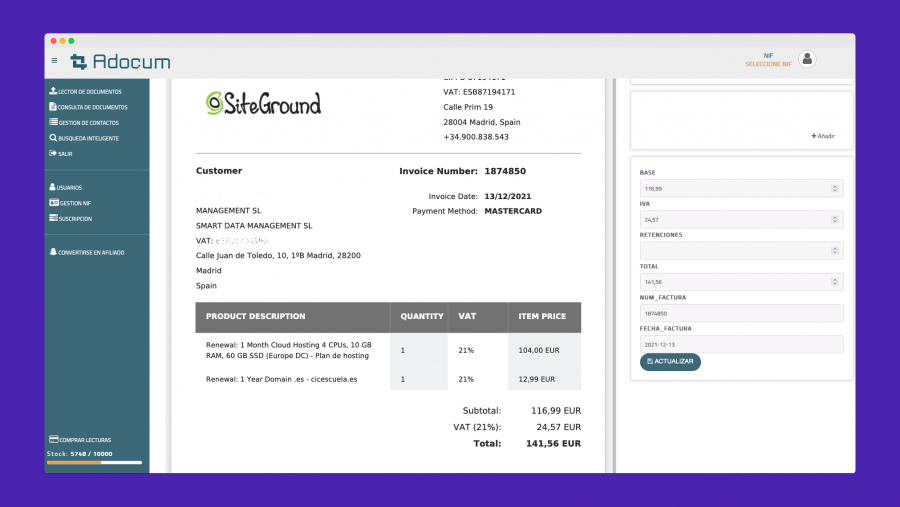The image size is (900, 507).
Task: Click the Gestion de Contactos list icon
Action: click(x=53, y=122)
